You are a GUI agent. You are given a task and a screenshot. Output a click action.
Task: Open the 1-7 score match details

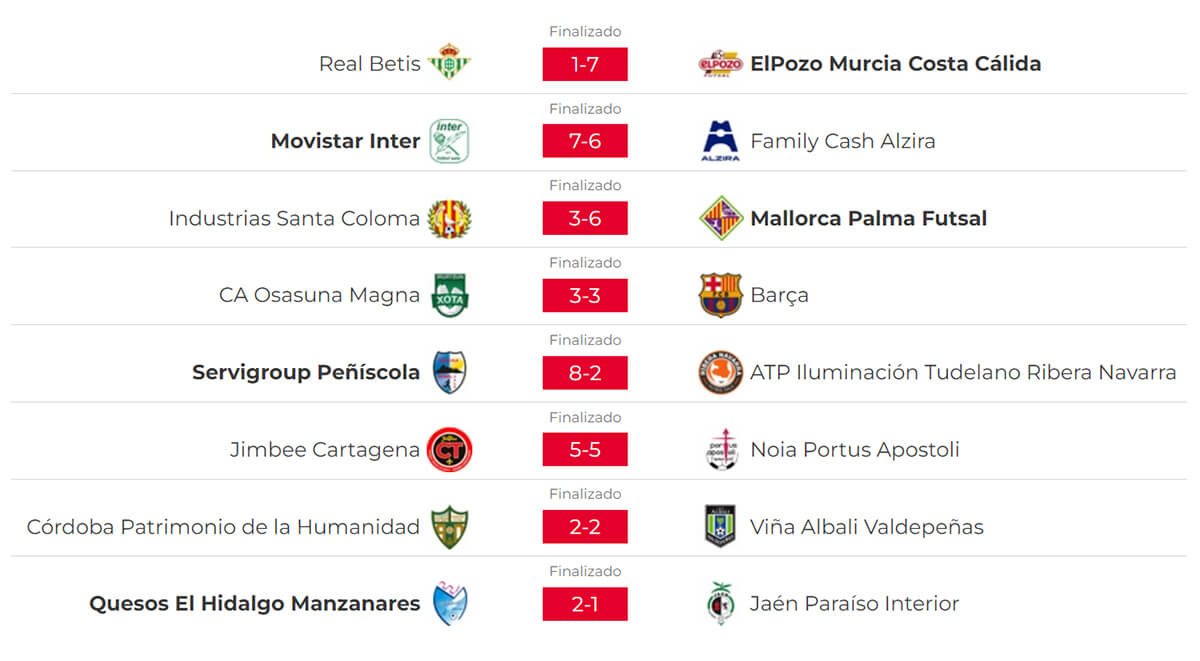(x=585, y=64)
